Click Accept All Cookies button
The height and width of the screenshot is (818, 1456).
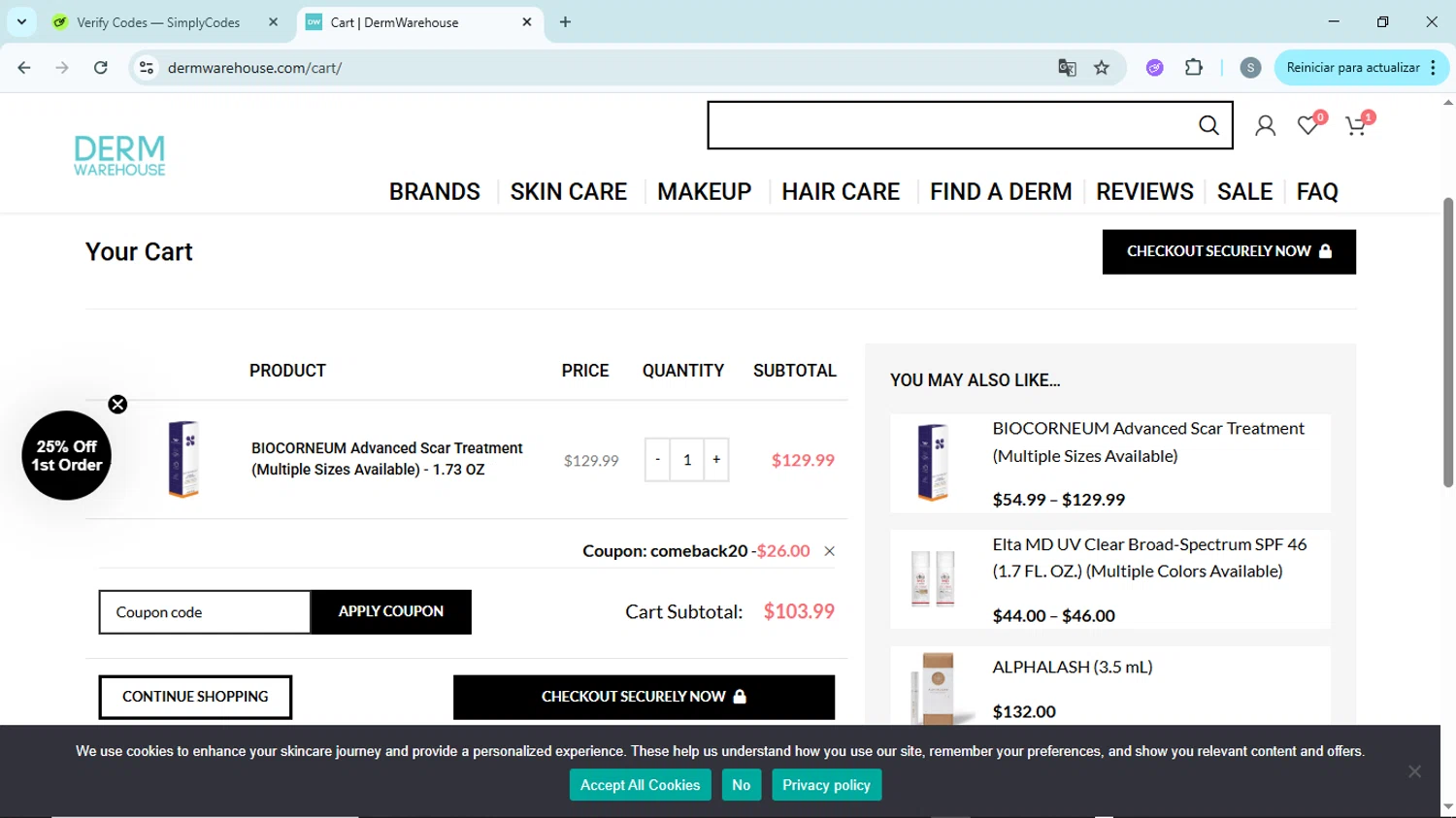(x=641, y=785)
